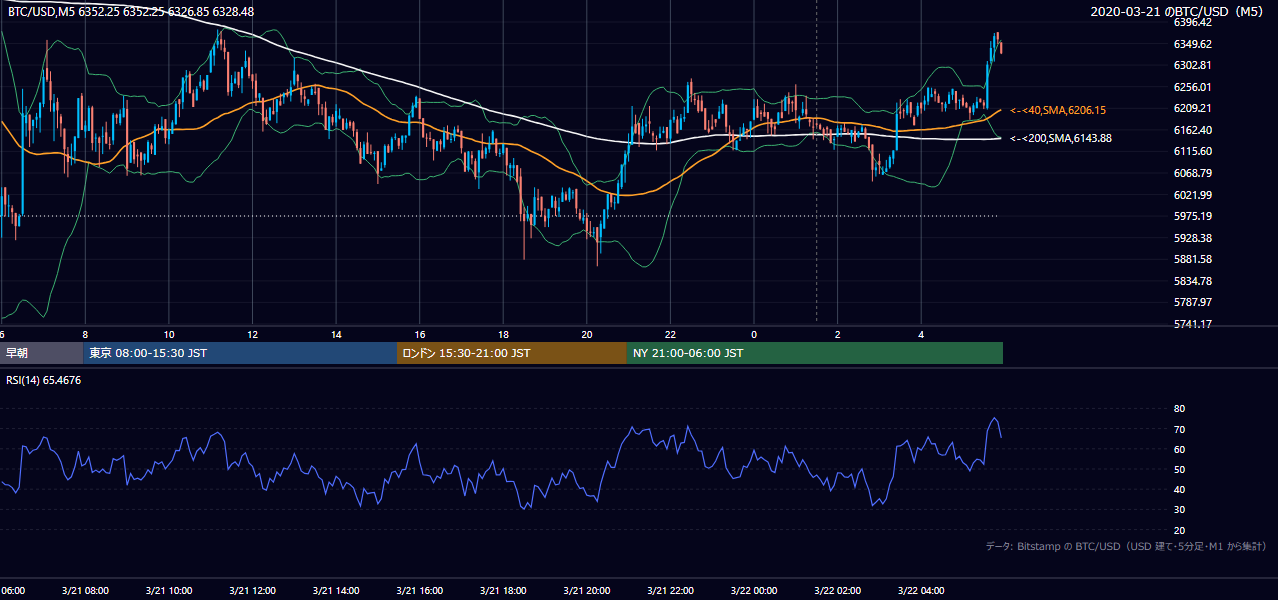Click the 40 SMA 6206.15 label

coord(1058,110)
